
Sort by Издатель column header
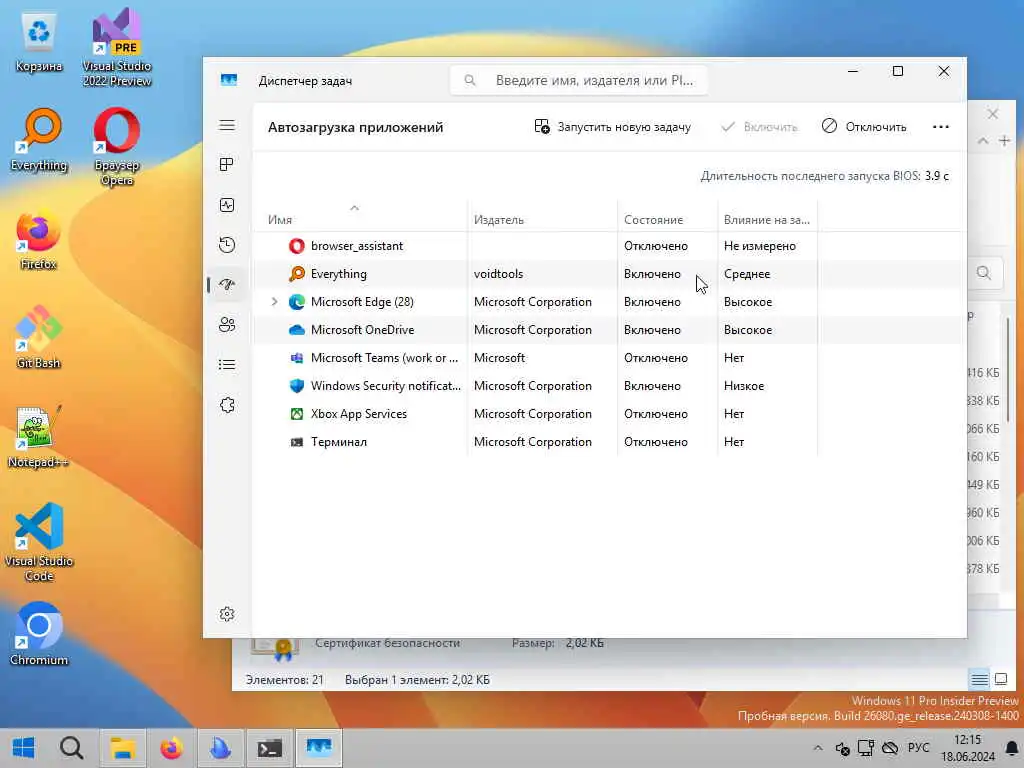point(499,220)
